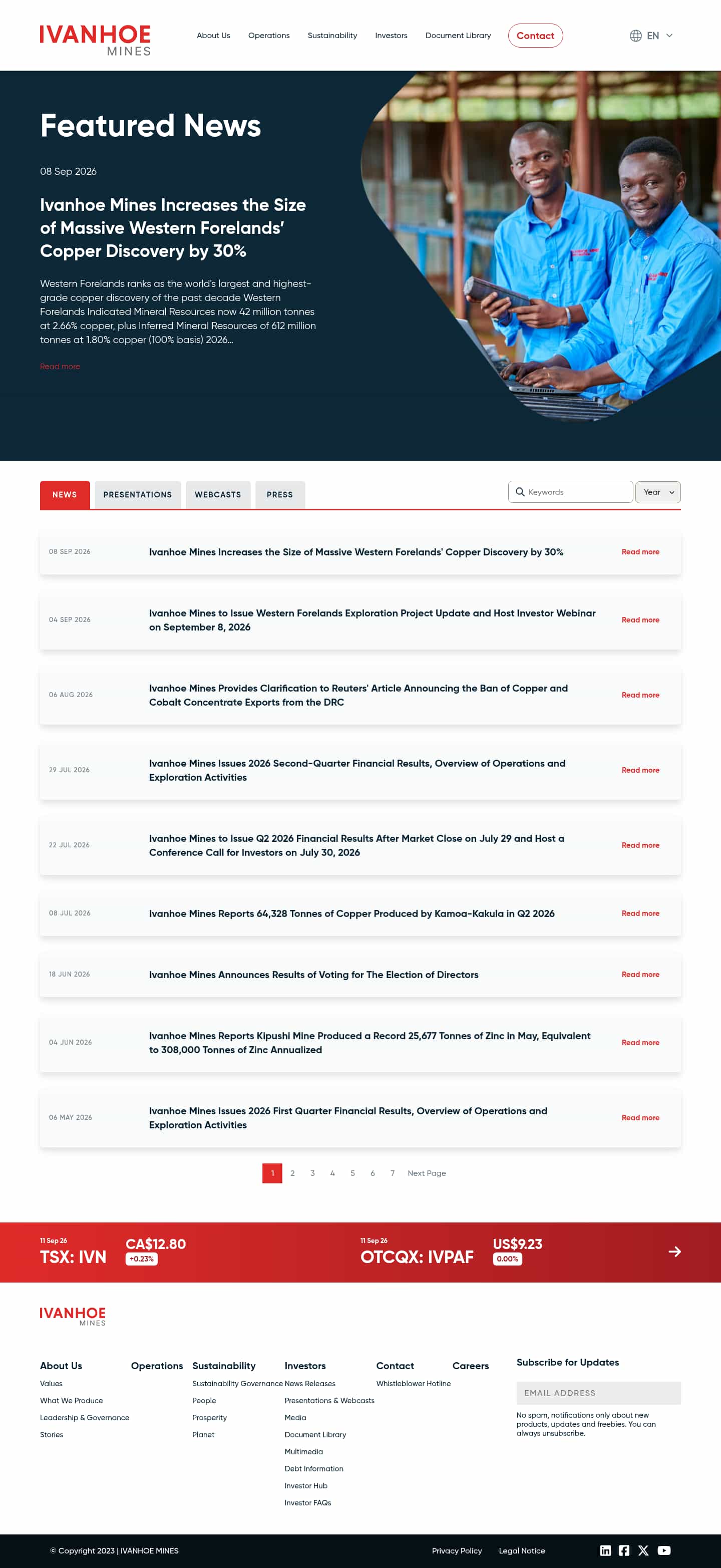Open the Facebook icon in the footer
Viewport: 721px width, 1568px height.
(624, 1550)
